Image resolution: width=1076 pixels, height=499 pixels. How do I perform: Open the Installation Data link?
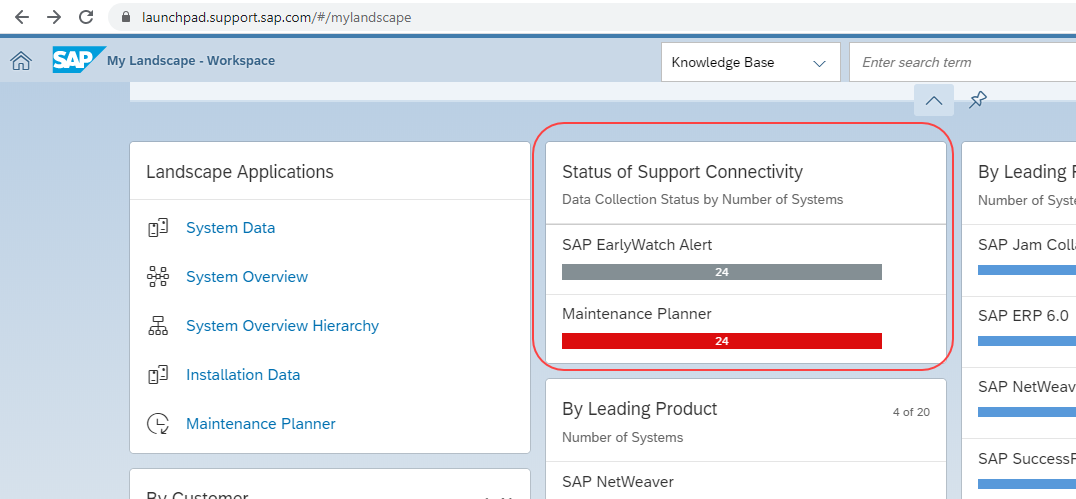[x=243, y=375]
